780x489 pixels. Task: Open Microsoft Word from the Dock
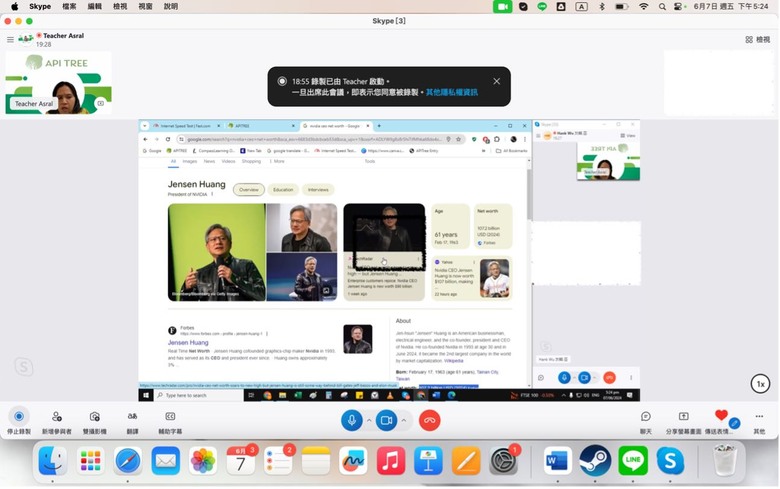pyautogui.click(x=558, y=461)
